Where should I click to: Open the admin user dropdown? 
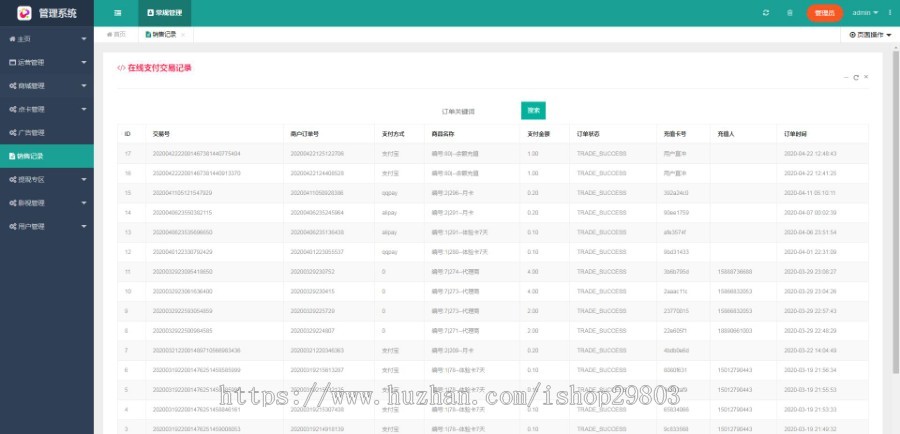[865, 13]
